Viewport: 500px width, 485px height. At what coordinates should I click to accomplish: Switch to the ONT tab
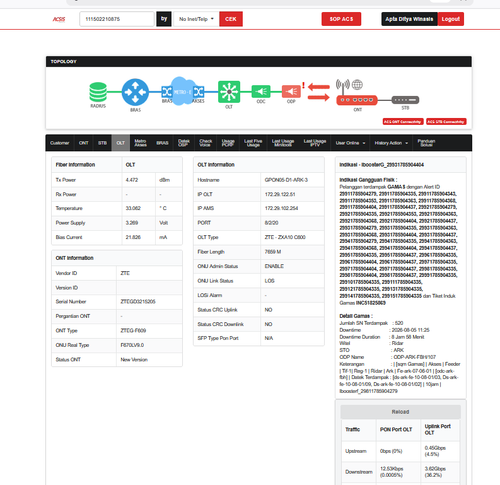(x=84, y=143)
